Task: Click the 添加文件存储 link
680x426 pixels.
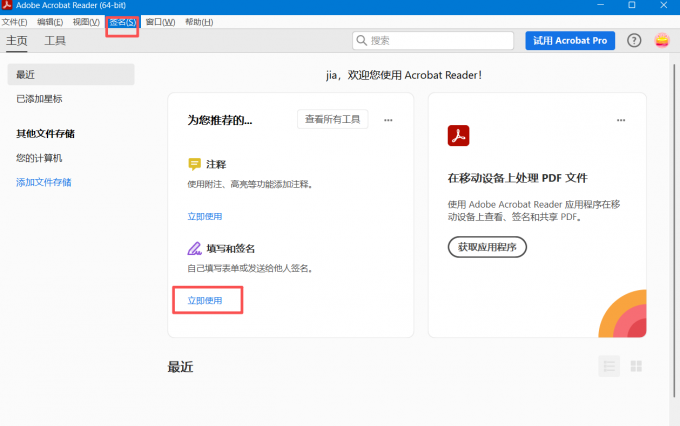Action: (44, 182)
